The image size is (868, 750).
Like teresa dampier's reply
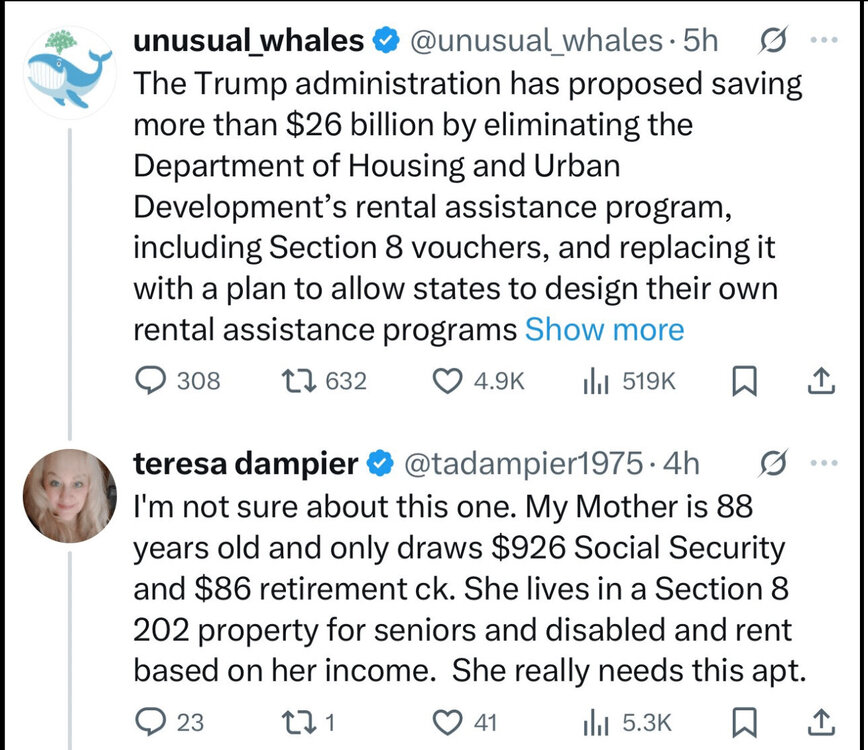click(450, 721)
